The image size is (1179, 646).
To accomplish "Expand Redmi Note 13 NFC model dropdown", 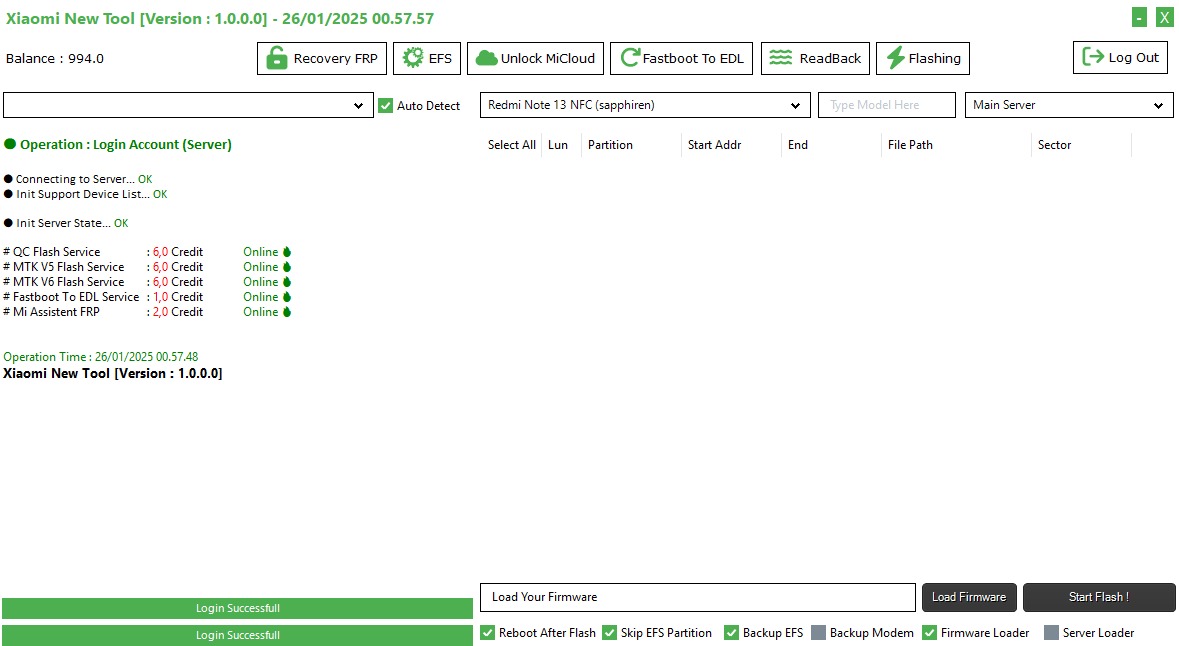I will pos(645,105).
